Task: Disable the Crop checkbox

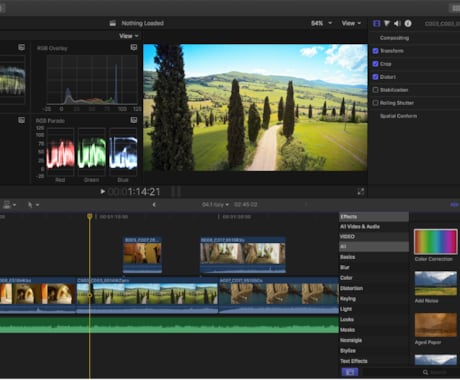Action: 375,64
